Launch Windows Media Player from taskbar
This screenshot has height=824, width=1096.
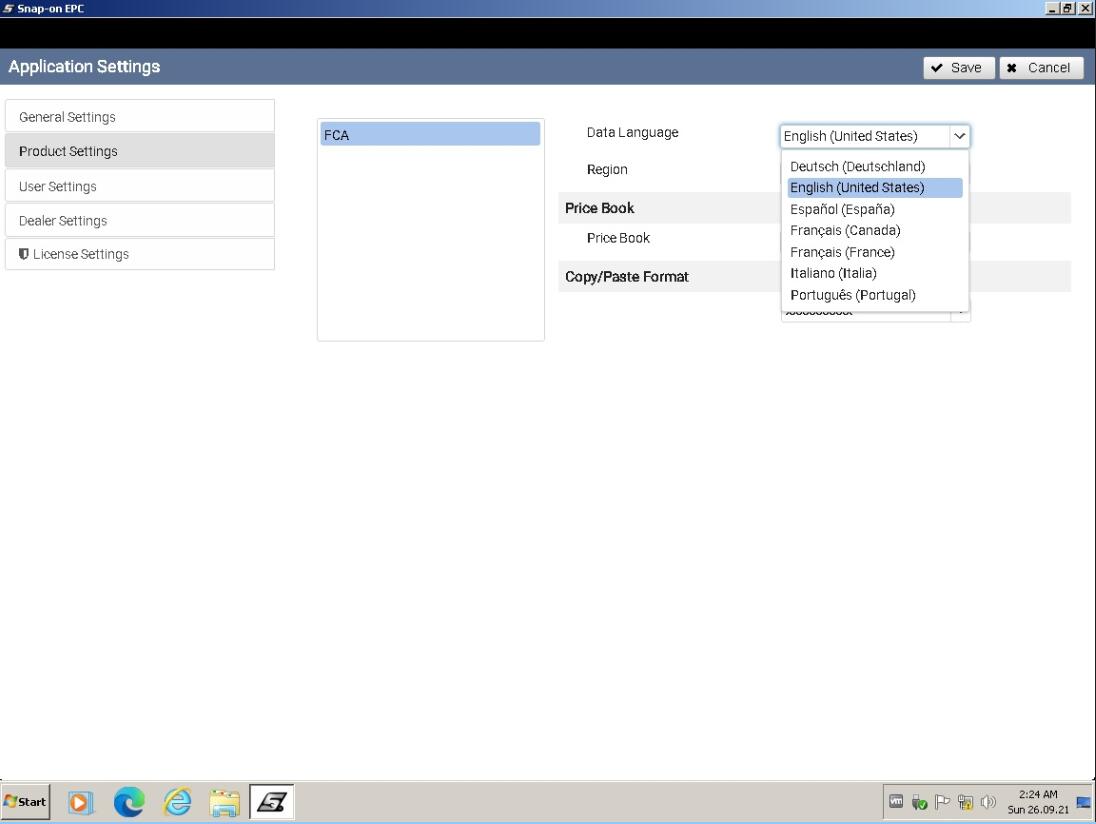point(79,802)
